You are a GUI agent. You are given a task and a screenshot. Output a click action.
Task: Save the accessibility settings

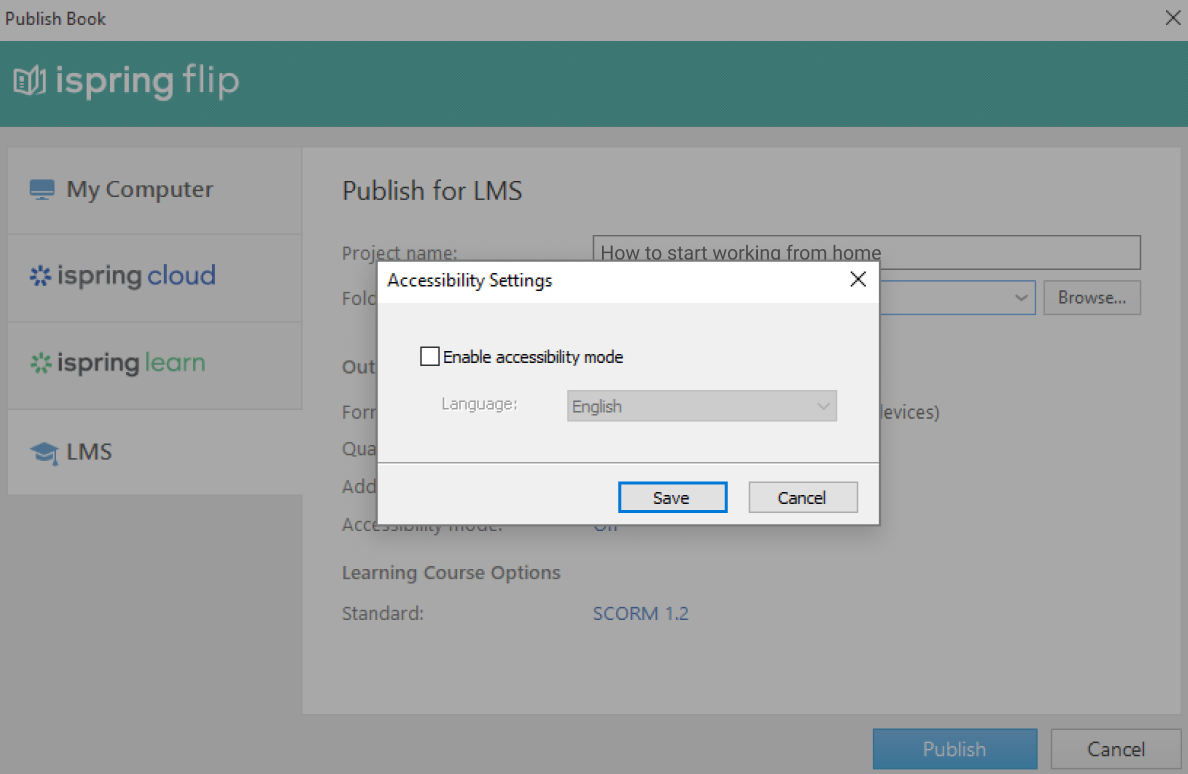[x=672, y=497]
